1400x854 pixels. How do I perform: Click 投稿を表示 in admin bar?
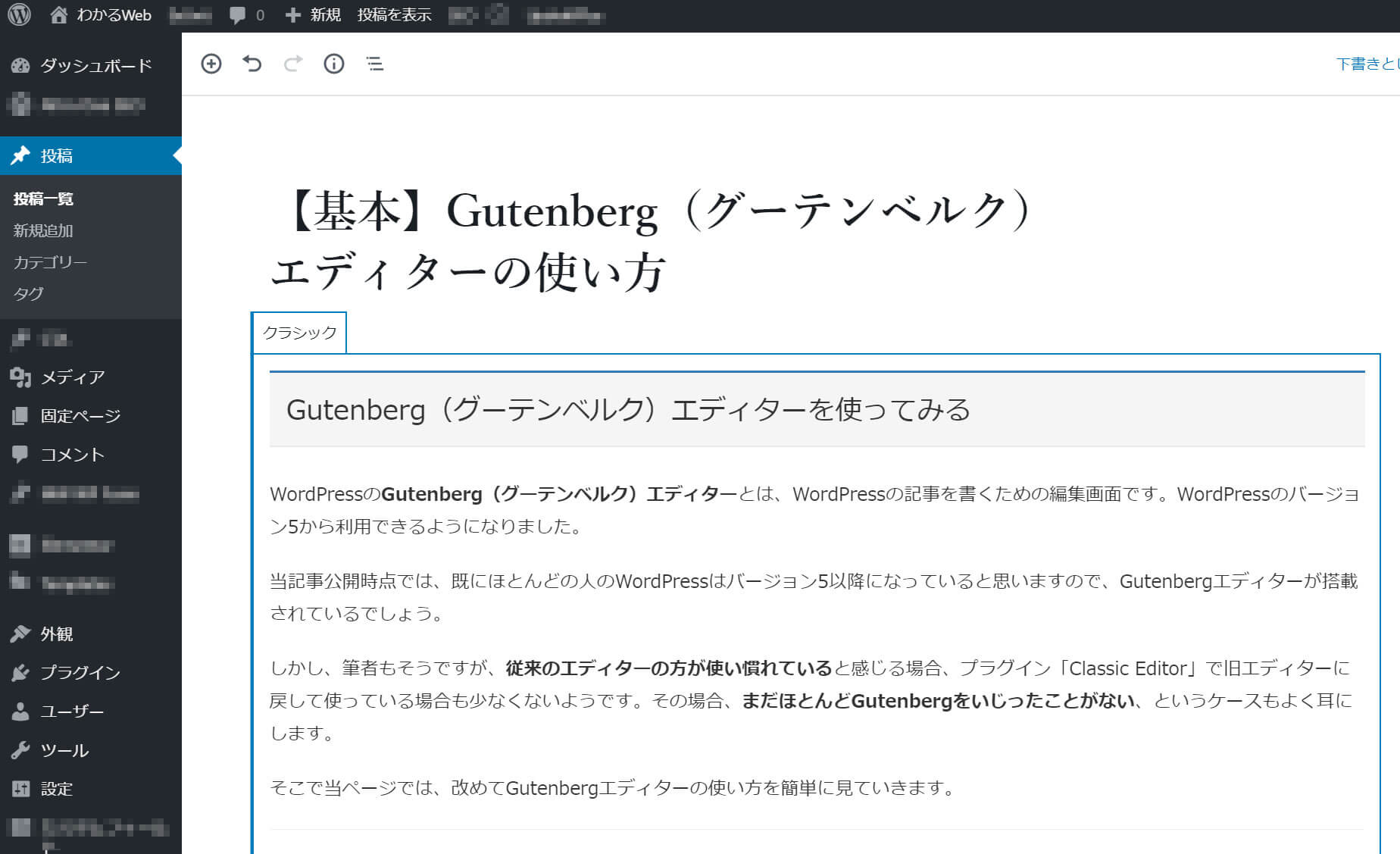coord(394,15)
